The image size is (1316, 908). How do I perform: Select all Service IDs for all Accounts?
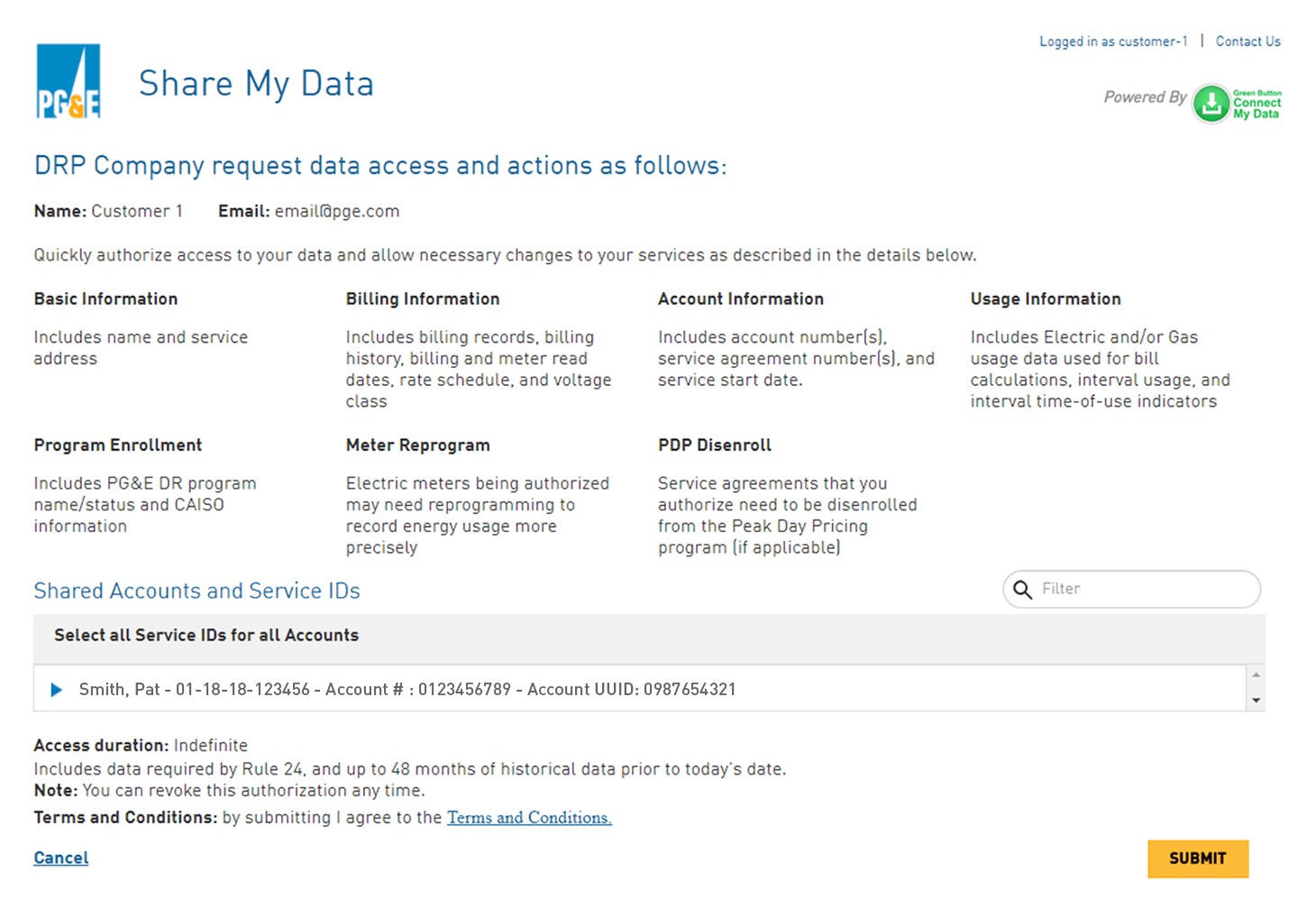[206, 636]
